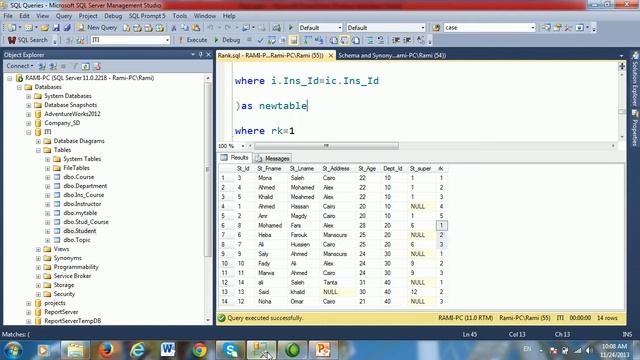Click in the query editor on newtable
Screen dimensions: 640x360
pyautogui.click(x=283, y=106)
